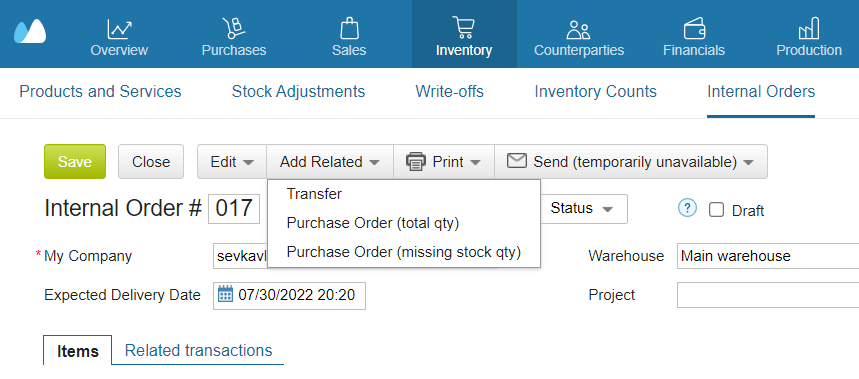This screenshot has height=379, width=859.
Task: Toggle the Draft checkbox
Action: tap(716, 210)
